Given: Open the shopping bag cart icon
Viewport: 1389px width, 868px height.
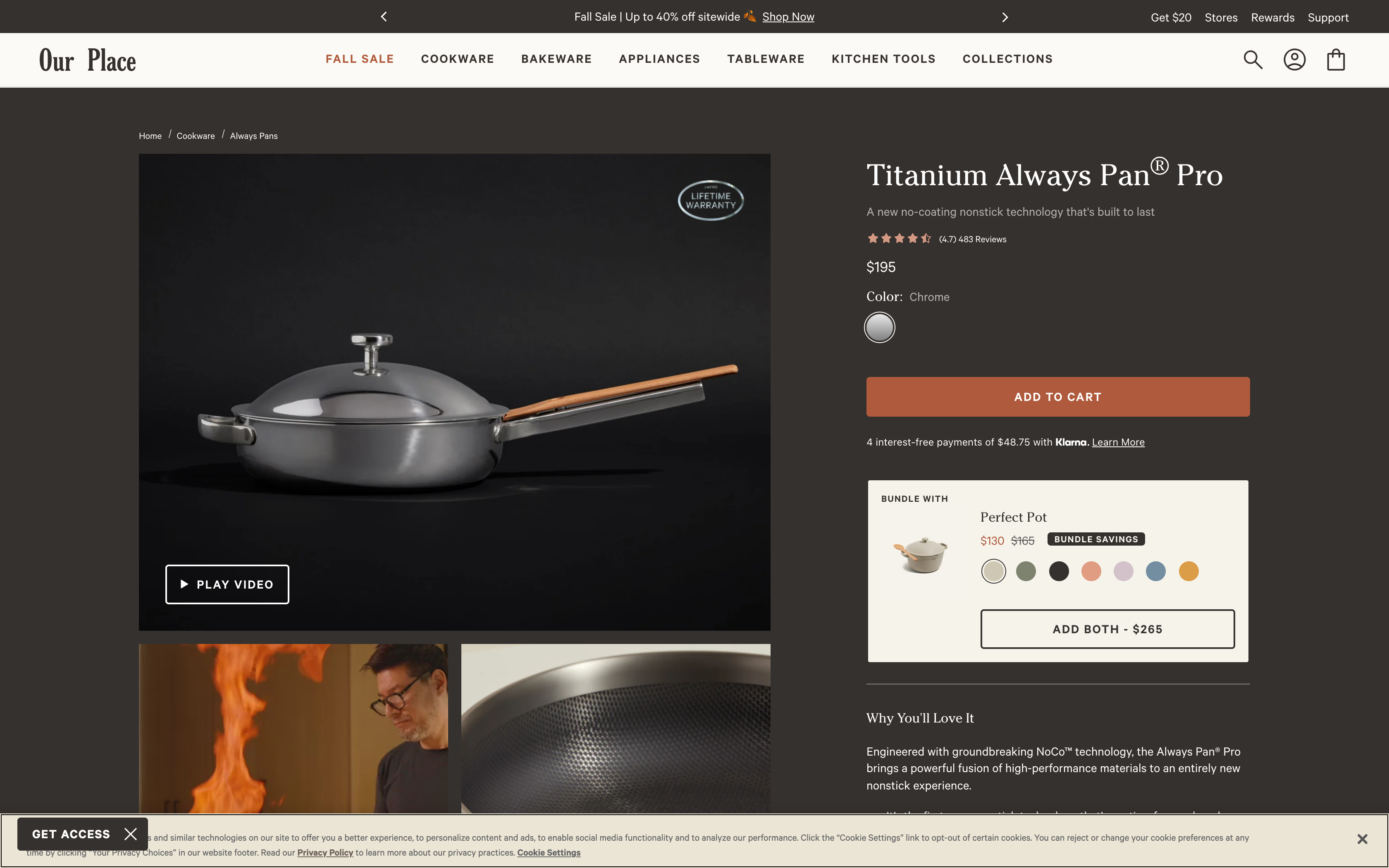Looking at the screenshot, I should (x=1336, y=60).
